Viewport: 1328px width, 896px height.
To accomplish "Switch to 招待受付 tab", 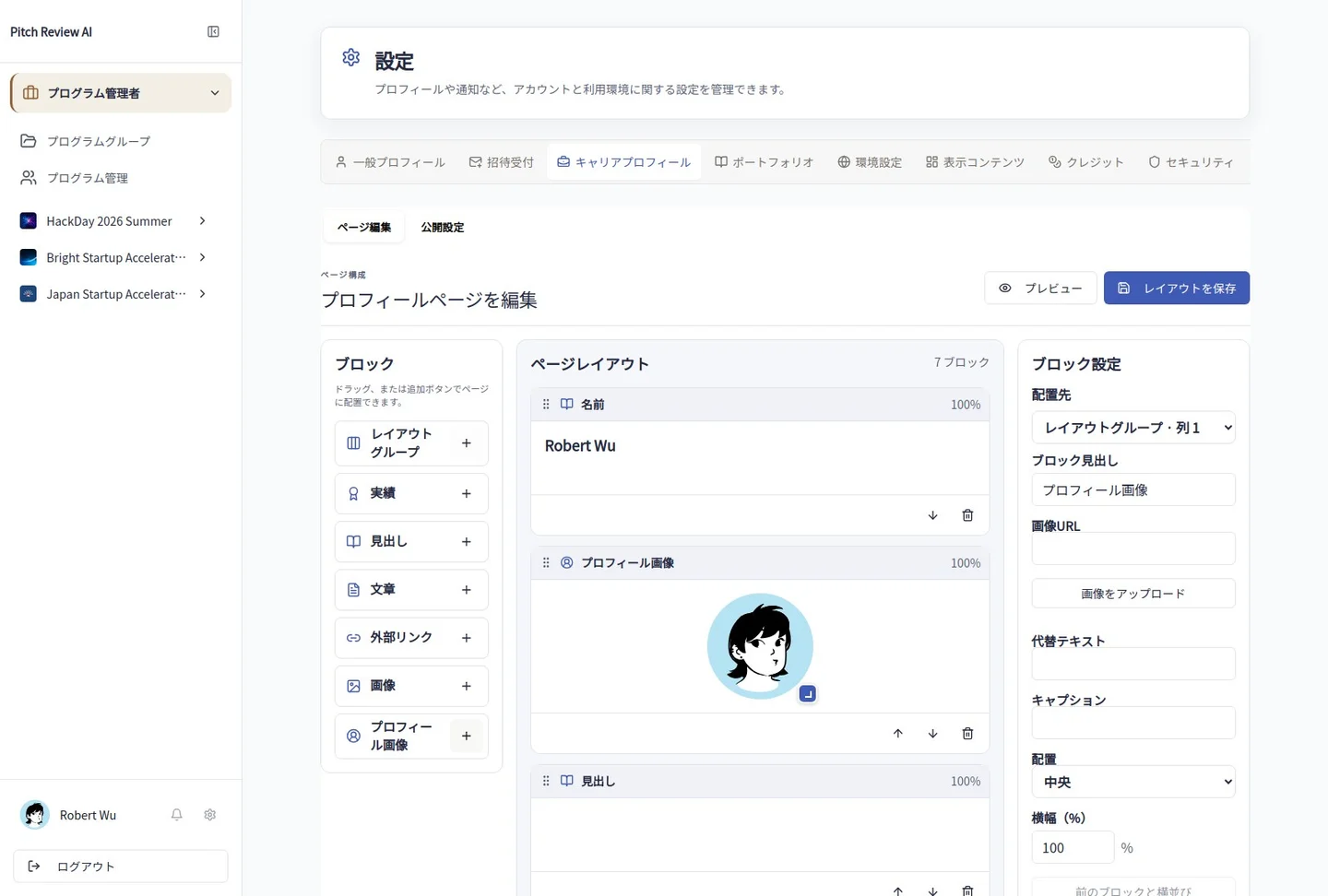I will pyautogui.click(x=502, y=162).
